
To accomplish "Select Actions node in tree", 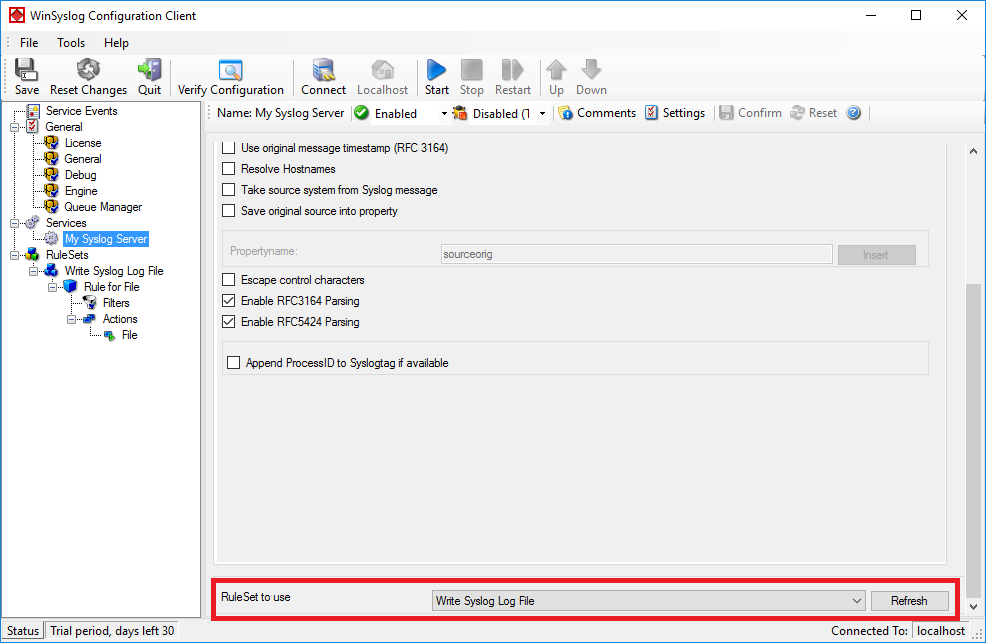I will tap(119, 319).
